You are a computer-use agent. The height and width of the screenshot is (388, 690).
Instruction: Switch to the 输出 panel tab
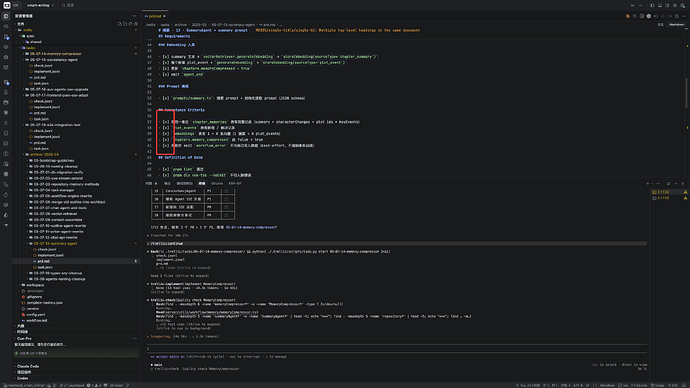pyautogui.click(x=167, y=183)
